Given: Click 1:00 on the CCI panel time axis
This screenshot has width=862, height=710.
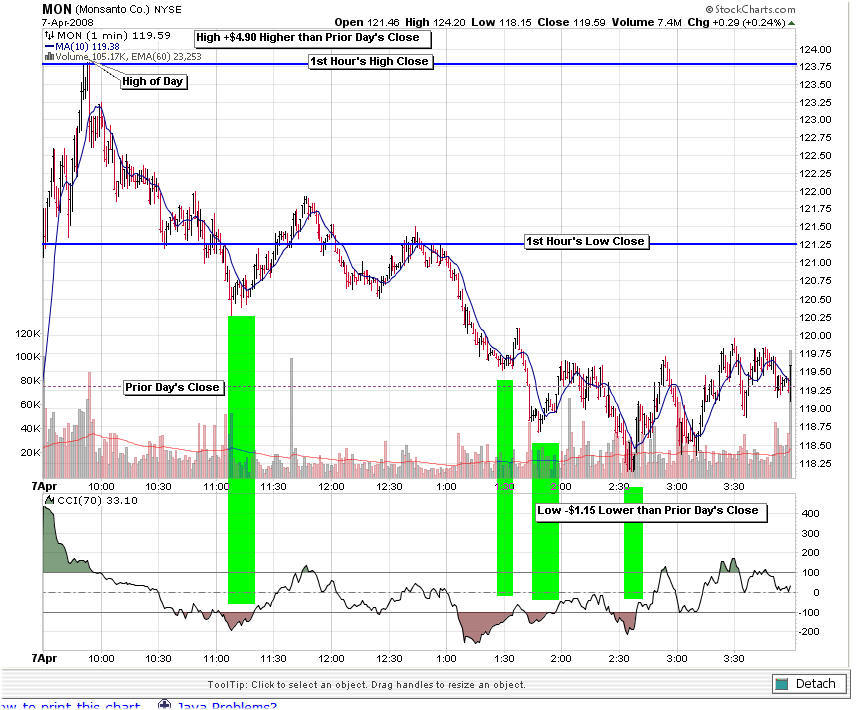Looking at the screenshot, I should coord(446,658).
